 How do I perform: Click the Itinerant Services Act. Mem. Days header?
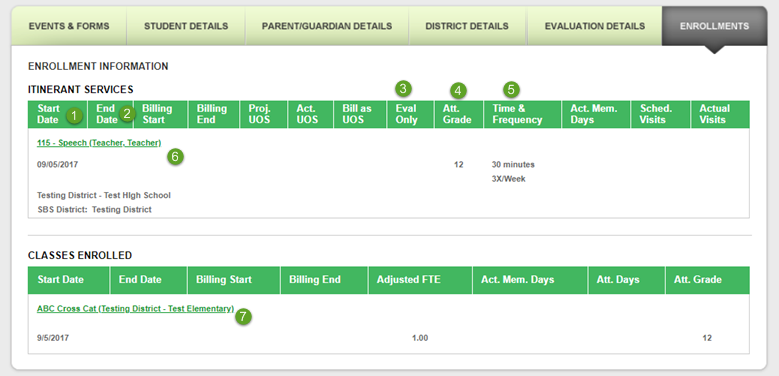click(596, 114)
